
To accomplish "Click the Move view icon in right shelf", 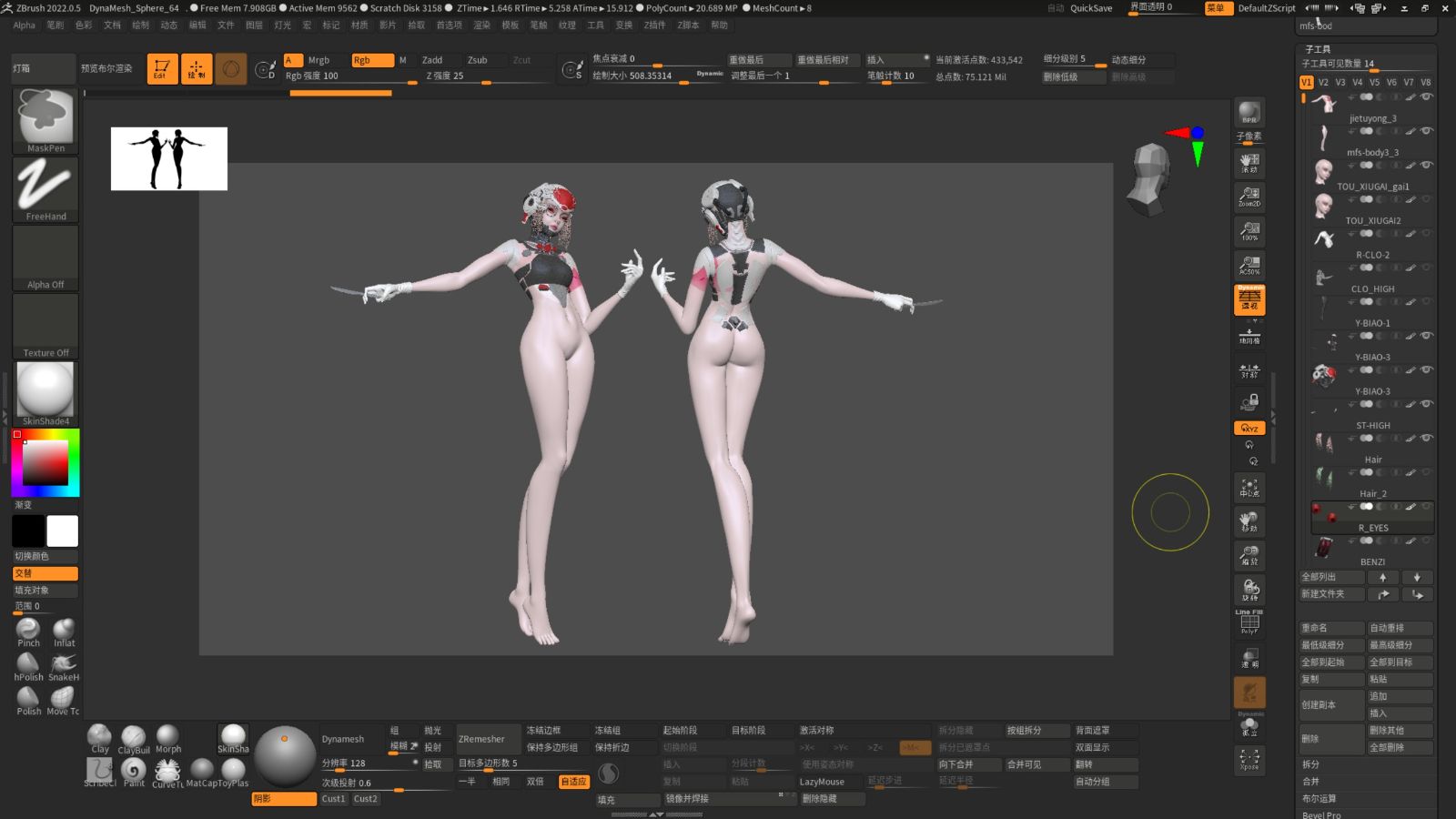I will tap(1249, 521).
